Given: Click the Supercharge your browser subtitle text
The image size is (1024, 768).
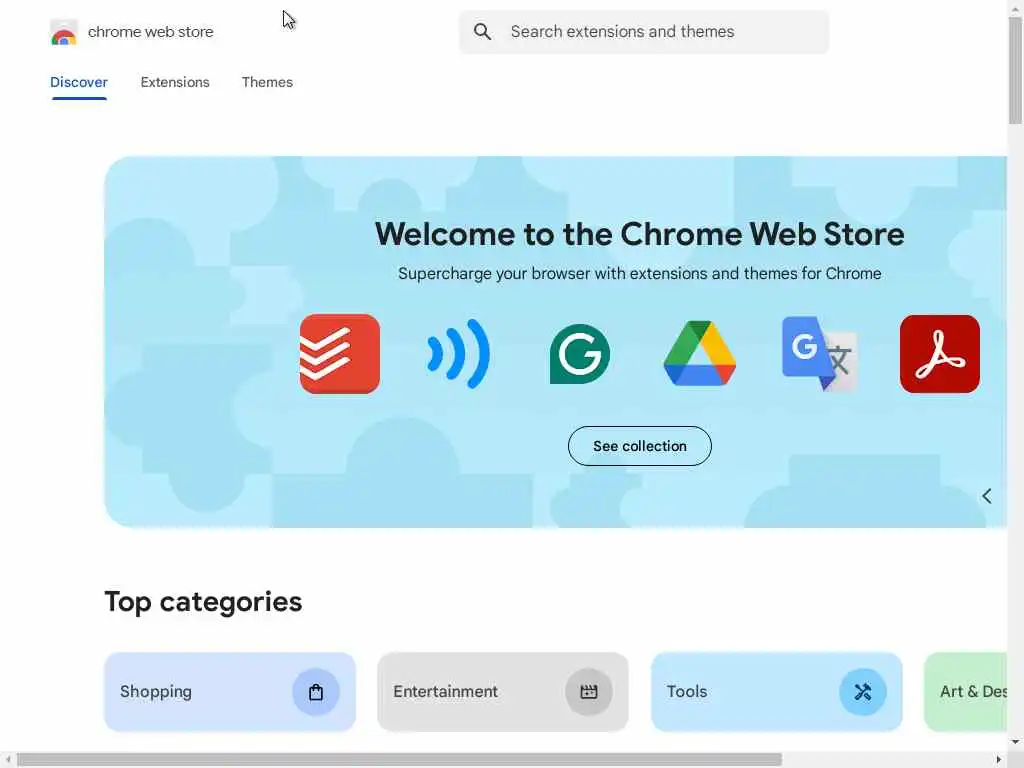Looking at the screenshot, I should coord(639,274).
